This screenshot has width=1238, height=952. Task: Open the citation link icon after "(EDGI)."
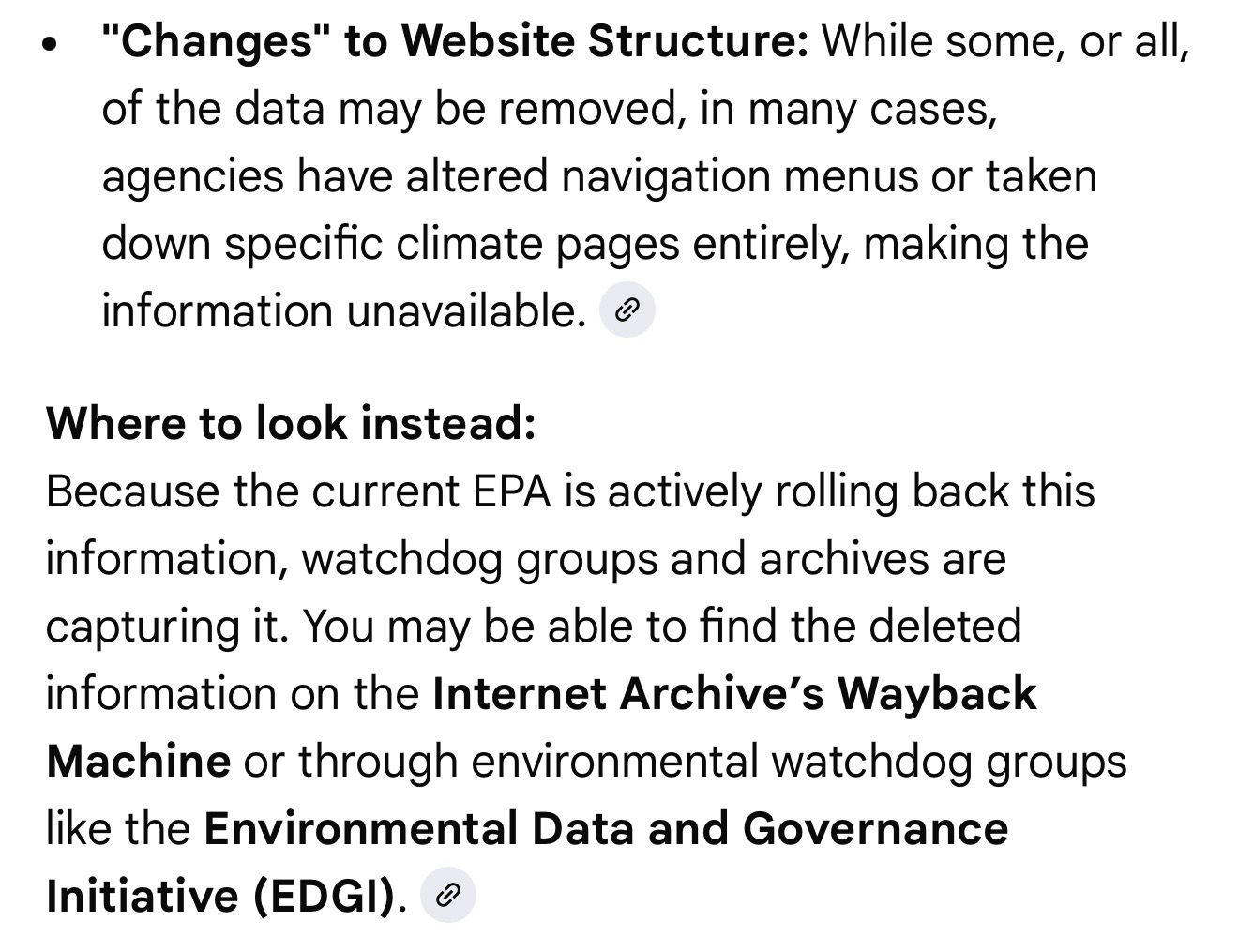click(448, 896)
